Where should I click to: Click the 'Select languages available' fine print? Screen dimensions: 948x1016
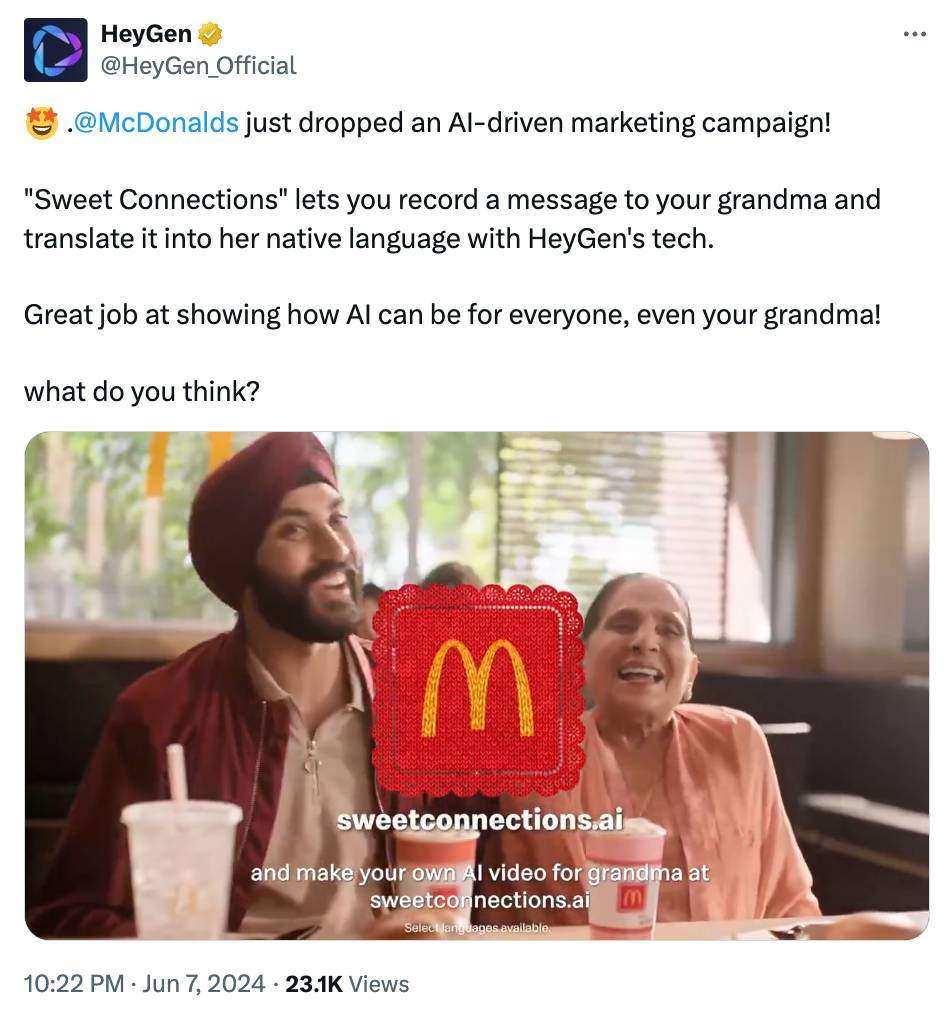click(478, 928)
